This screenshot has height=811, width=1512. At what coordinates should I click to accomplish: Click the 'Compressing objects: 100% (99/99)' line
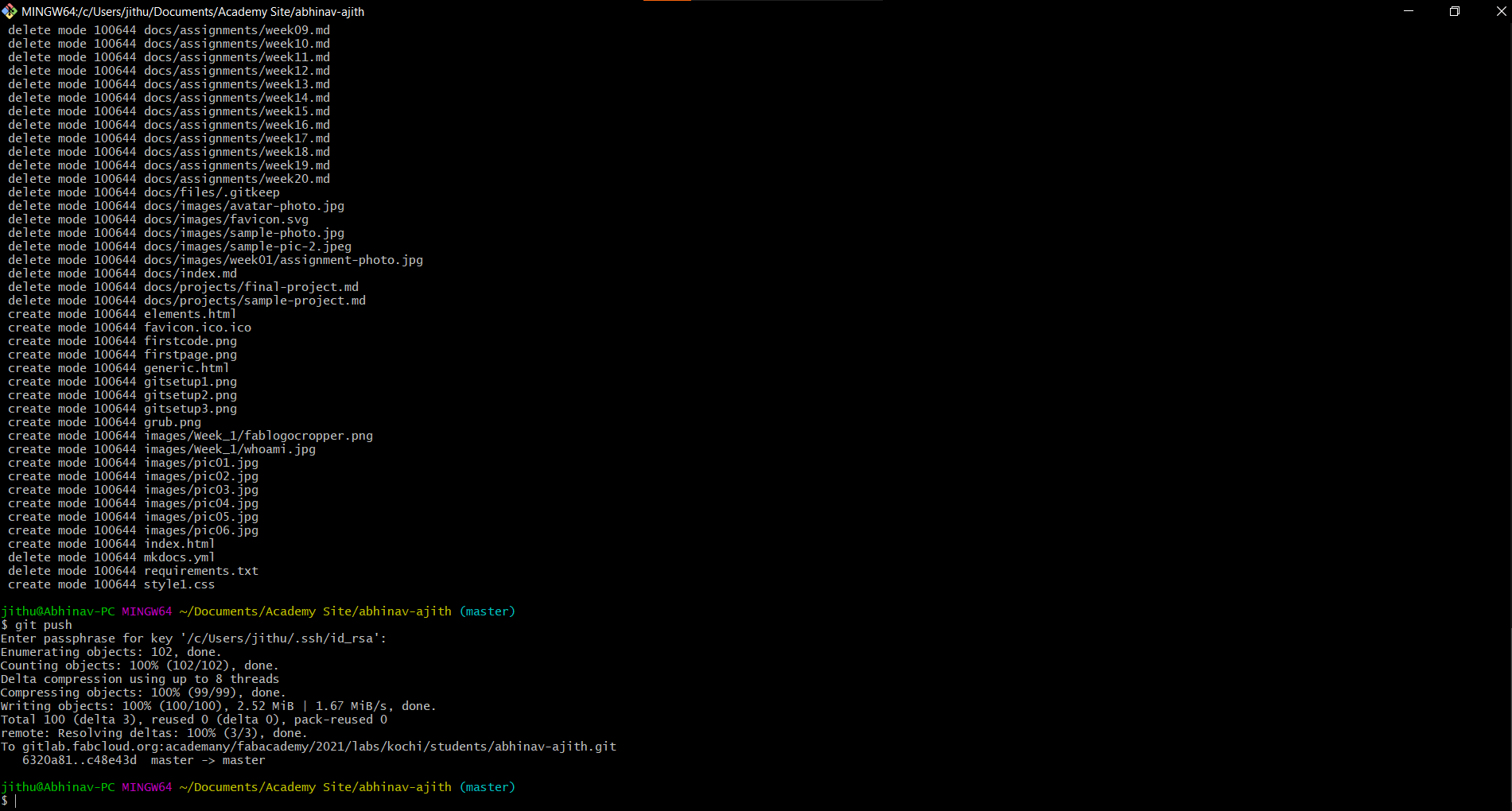[143, 693]
